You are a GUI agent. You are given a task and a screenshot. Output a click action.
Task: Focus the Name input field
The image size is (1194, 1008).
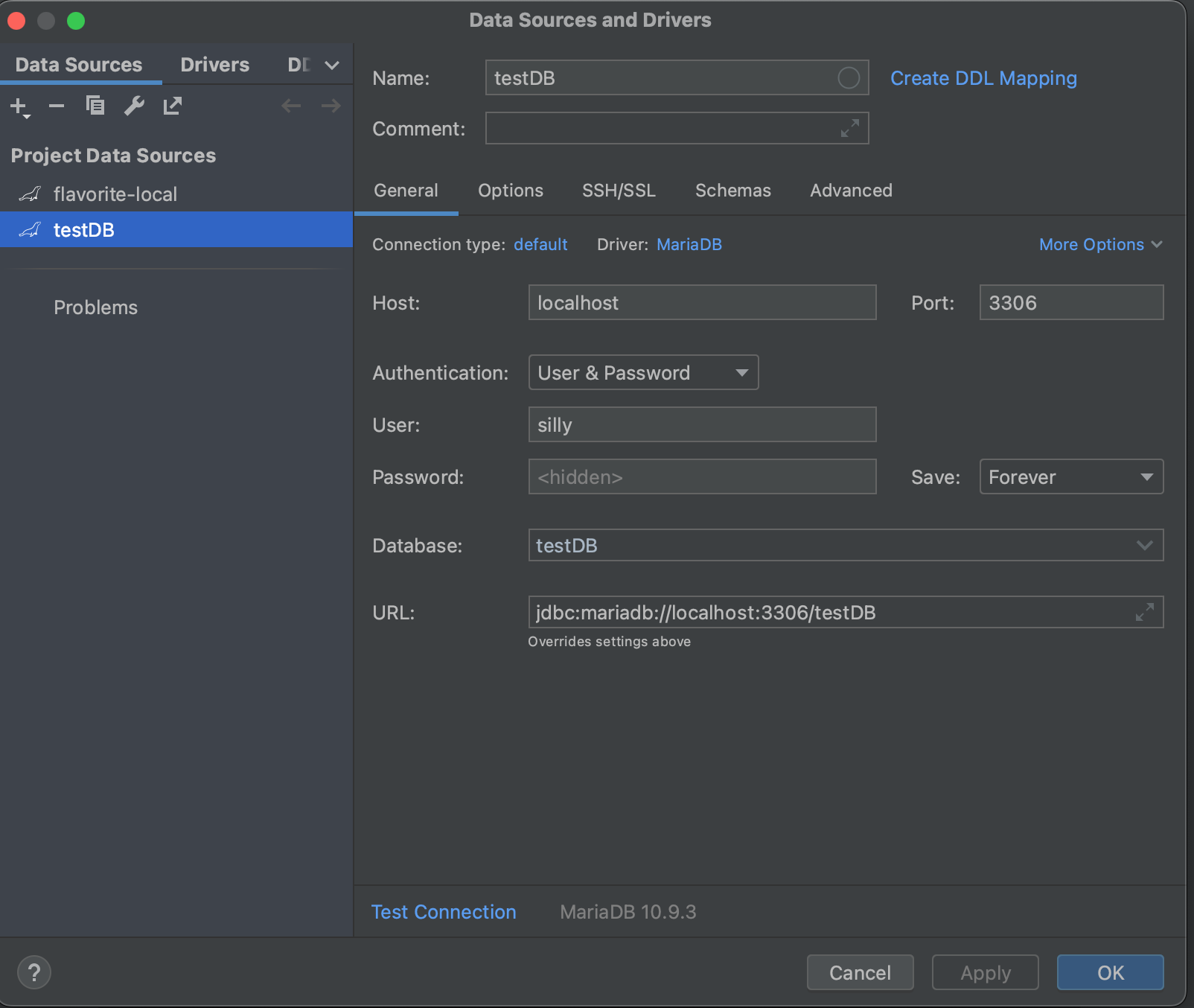(x=677, y=77)
